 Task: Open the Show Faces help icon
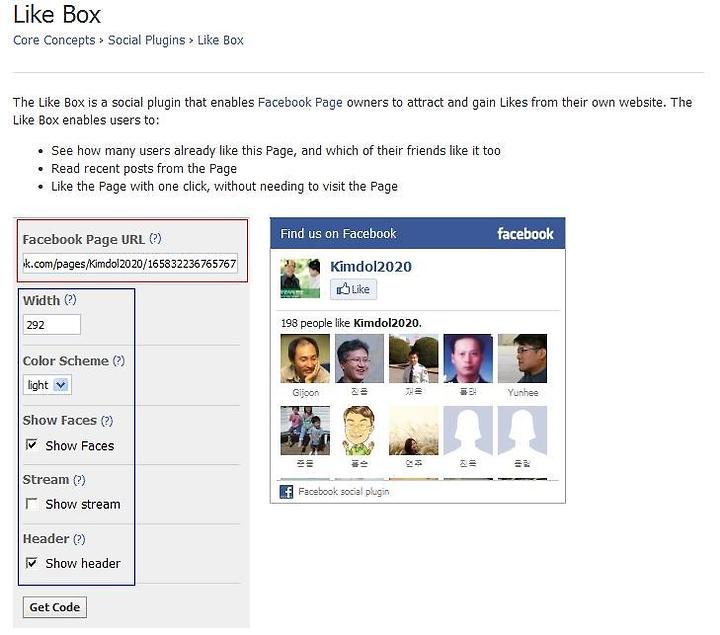click(x=107, y=421)
